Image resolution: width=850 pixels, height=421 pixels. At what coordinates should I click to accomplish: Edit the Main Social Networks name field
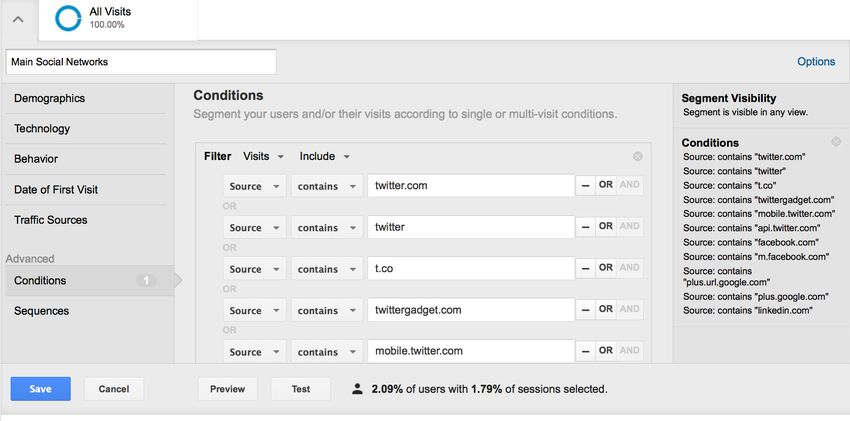tap(141, 62)
